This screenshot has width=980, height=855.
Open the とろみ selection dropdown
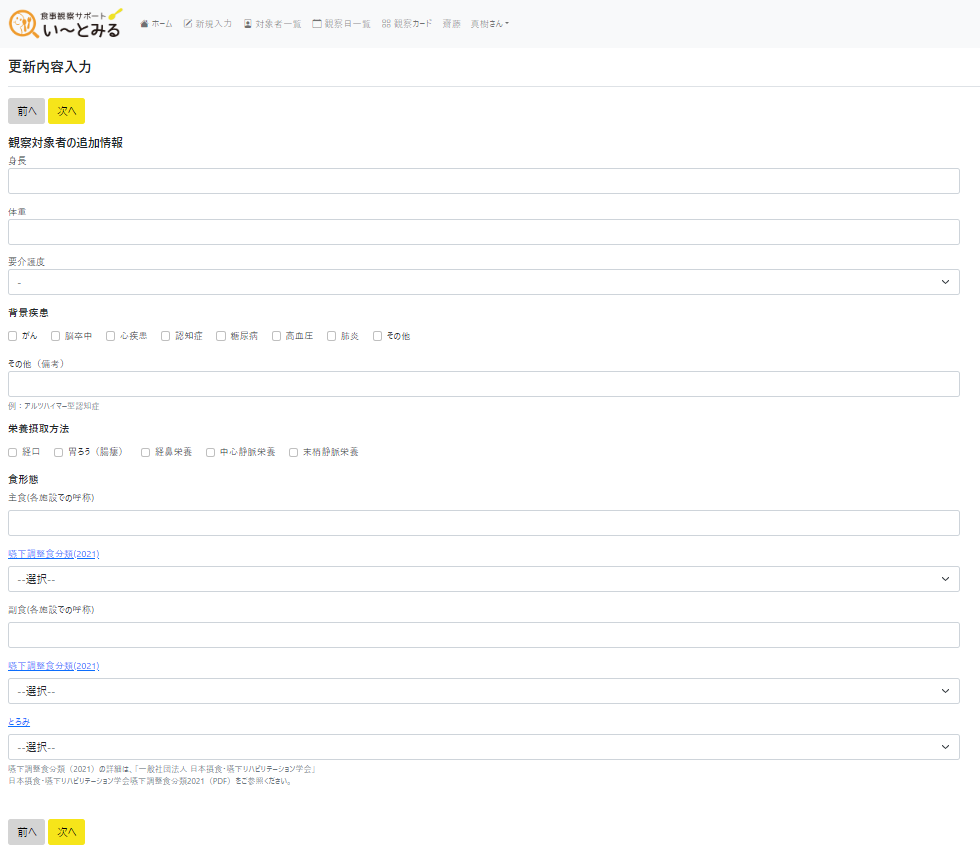coord(484,747)
